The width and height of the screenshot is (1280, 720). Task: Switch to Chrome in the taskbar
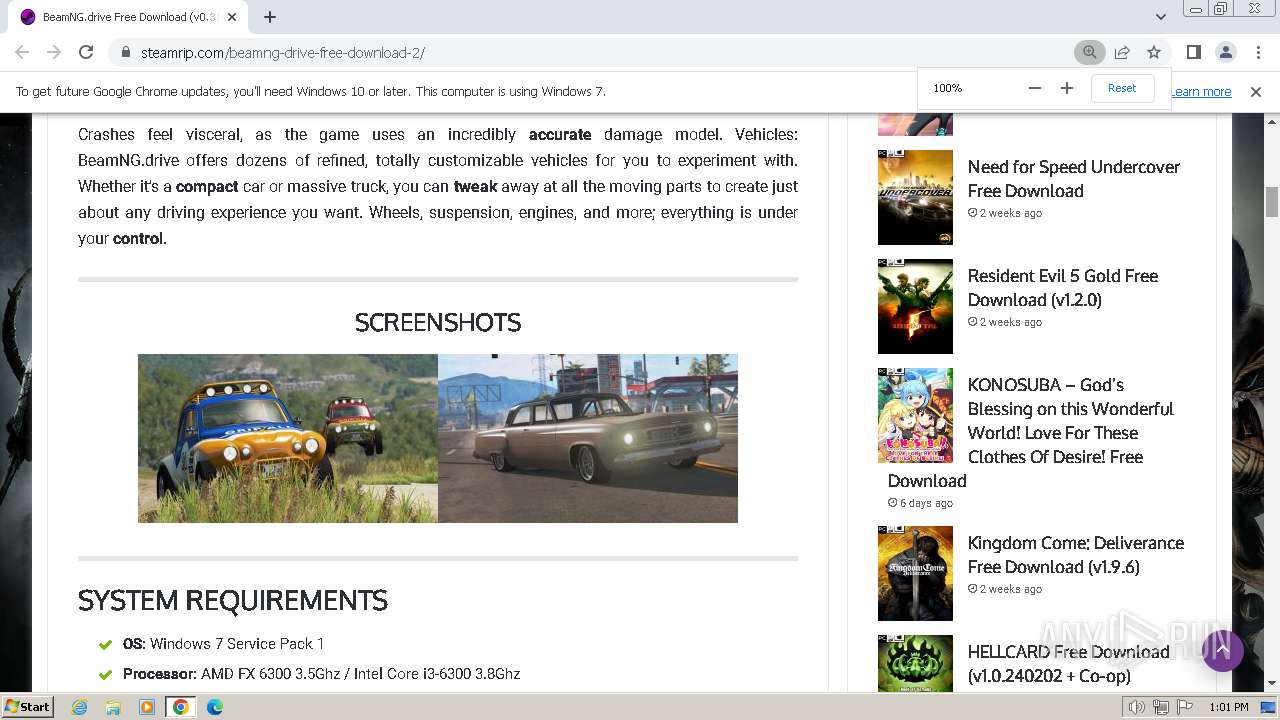pyautogui.click(x=180, y=707)
